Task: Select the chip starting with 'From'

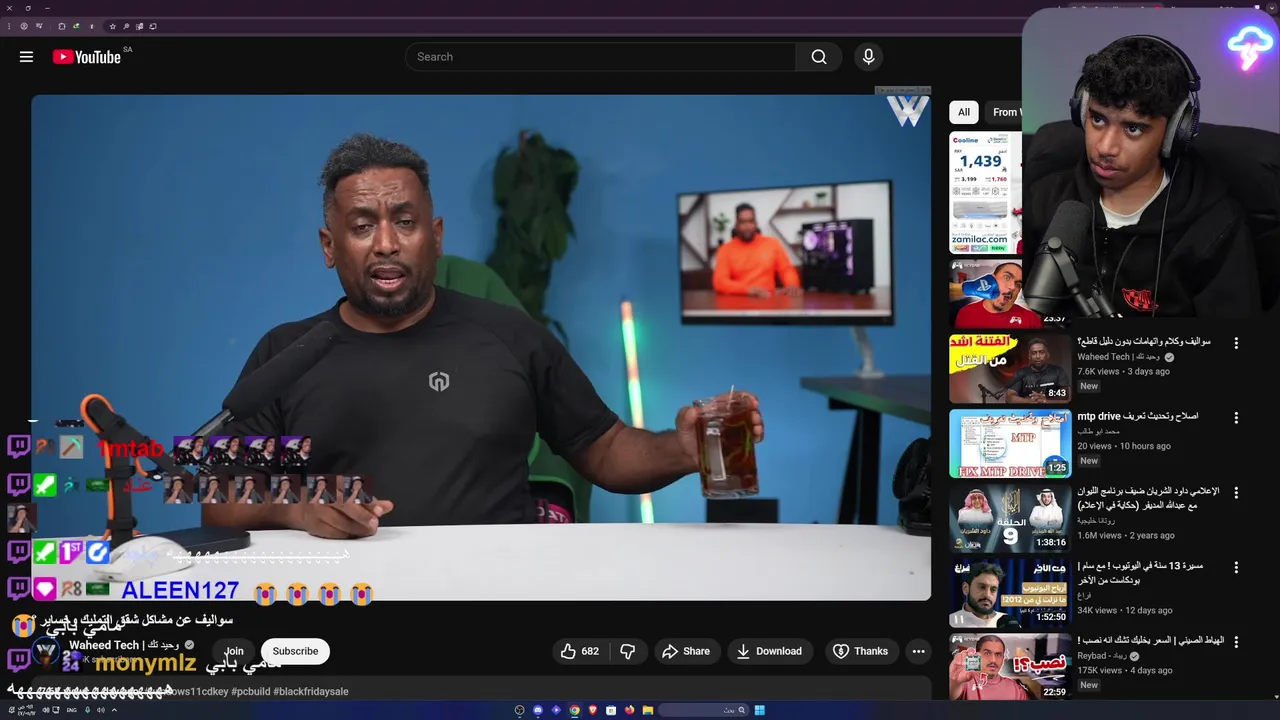Action: click(1003, 112)
